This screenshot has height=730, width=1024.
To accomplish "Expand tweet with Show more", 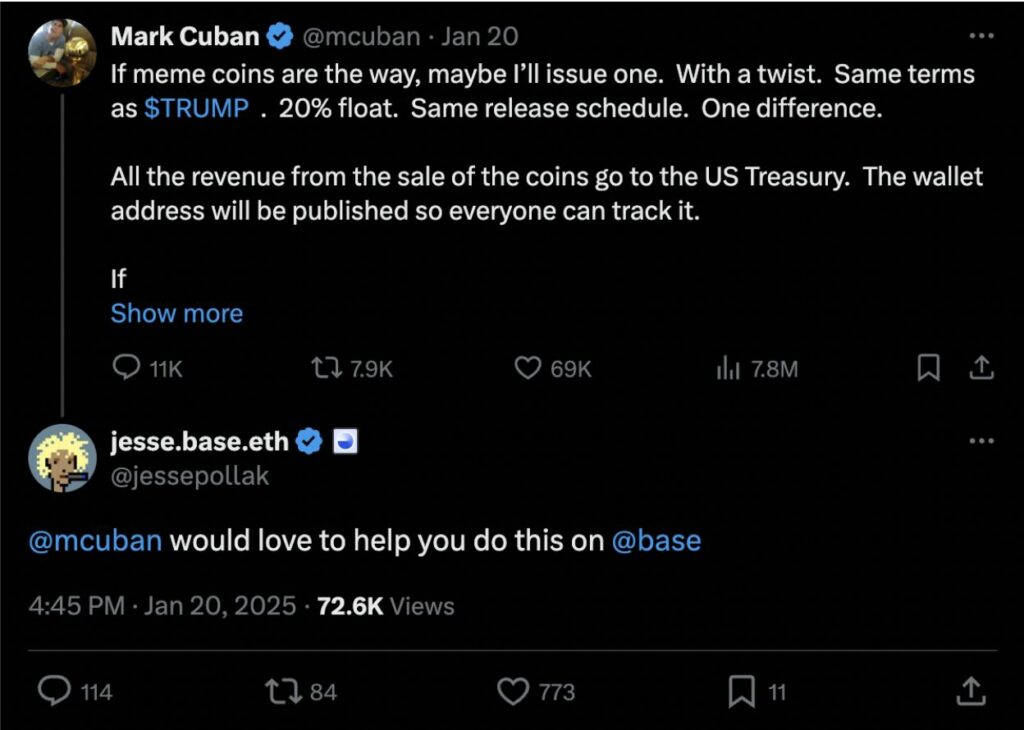I will 176,313.
